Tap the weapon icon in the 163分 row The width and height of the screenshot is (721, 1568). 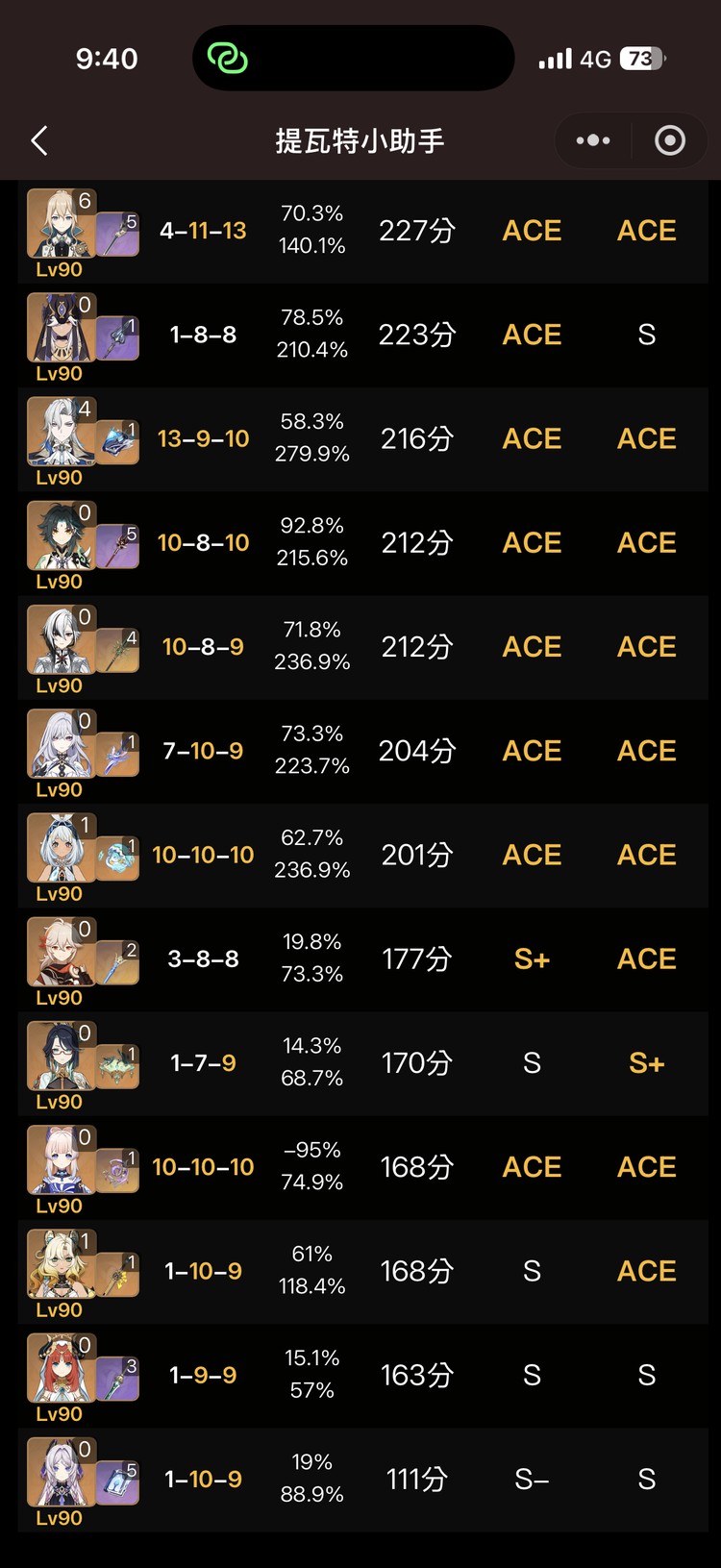117,1379
